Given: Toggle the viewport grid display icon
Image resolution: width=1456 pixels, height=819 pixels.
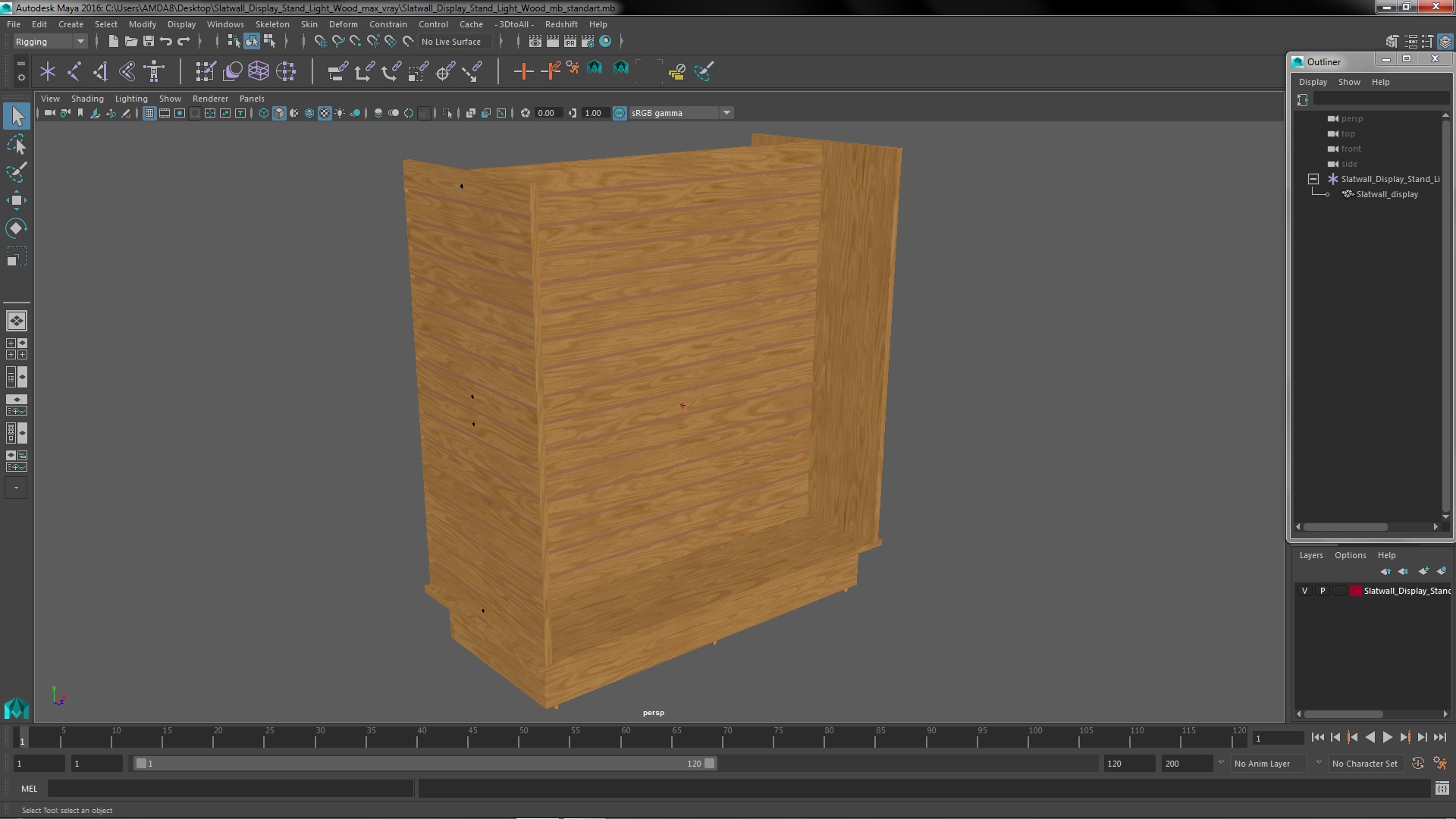Looking at the screenshot, I should 149,113.
